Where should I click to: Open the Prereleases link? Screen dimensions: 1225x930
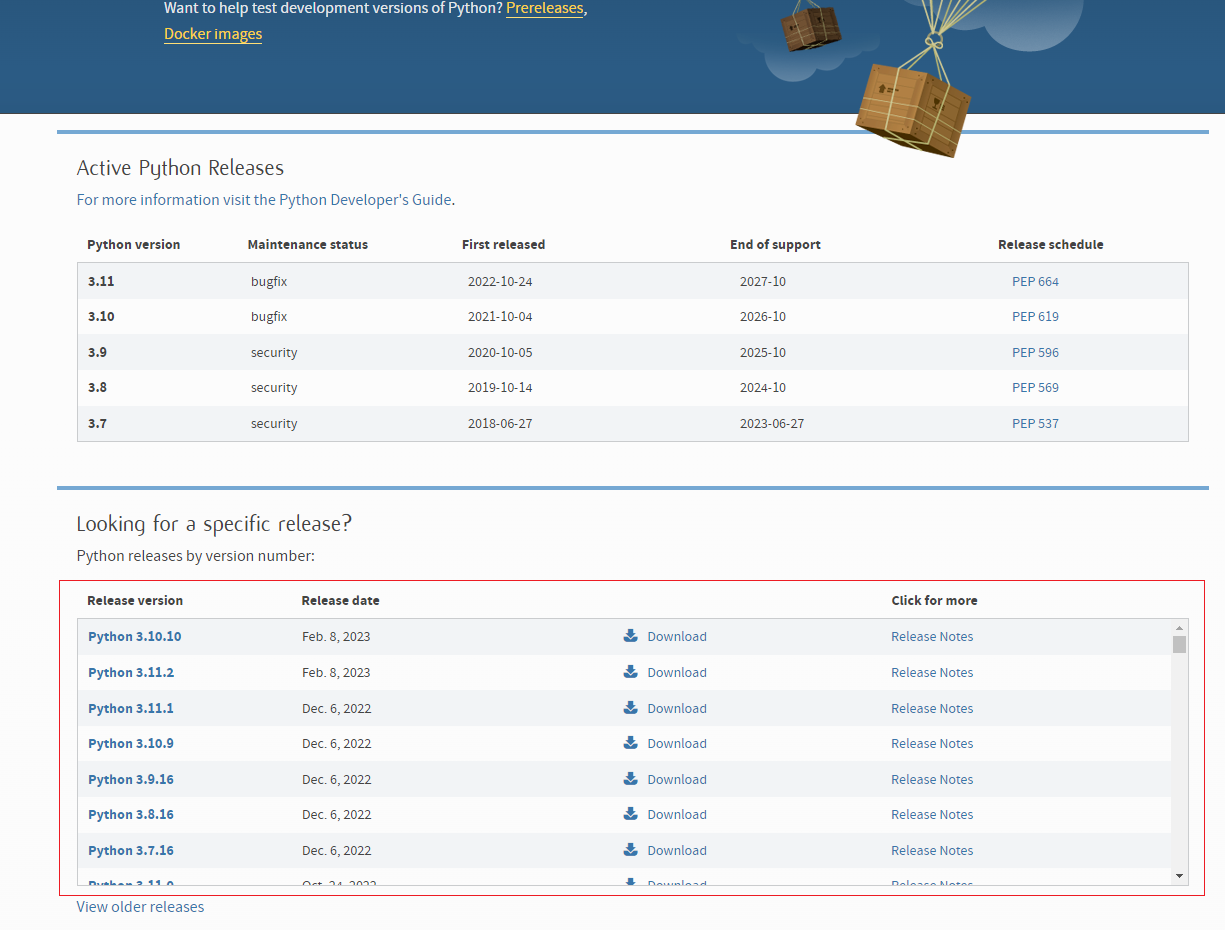pos(544,8)
